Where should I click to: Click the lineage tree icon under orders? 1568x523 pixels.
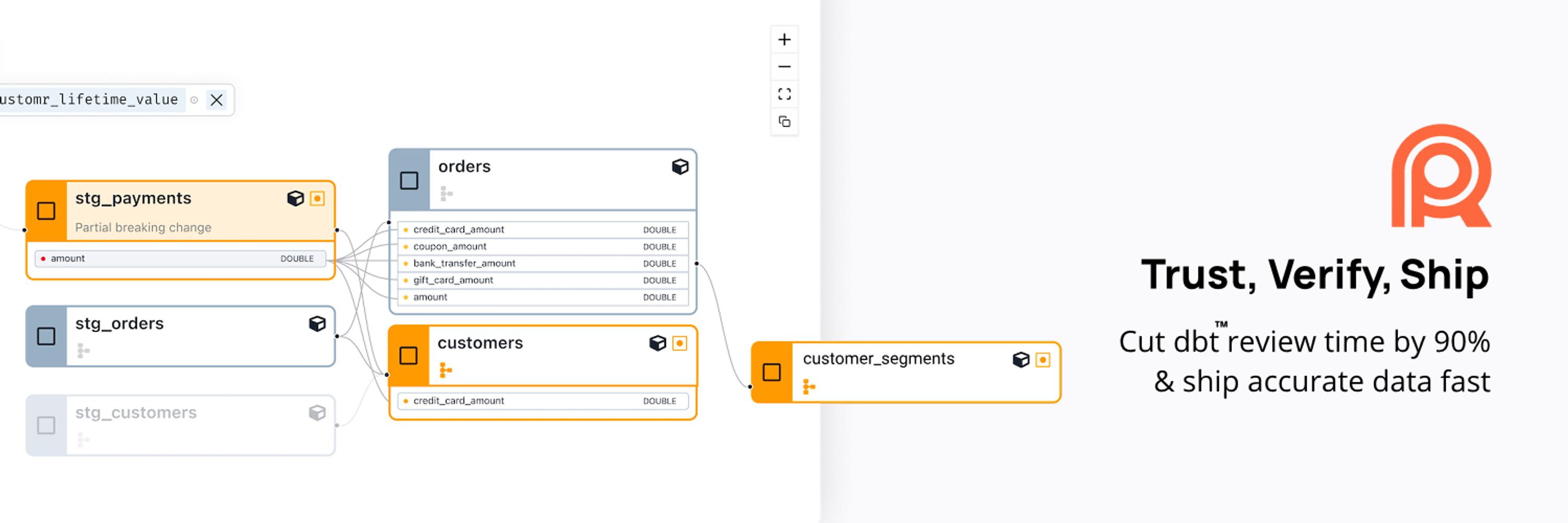(x=446, y=194)
